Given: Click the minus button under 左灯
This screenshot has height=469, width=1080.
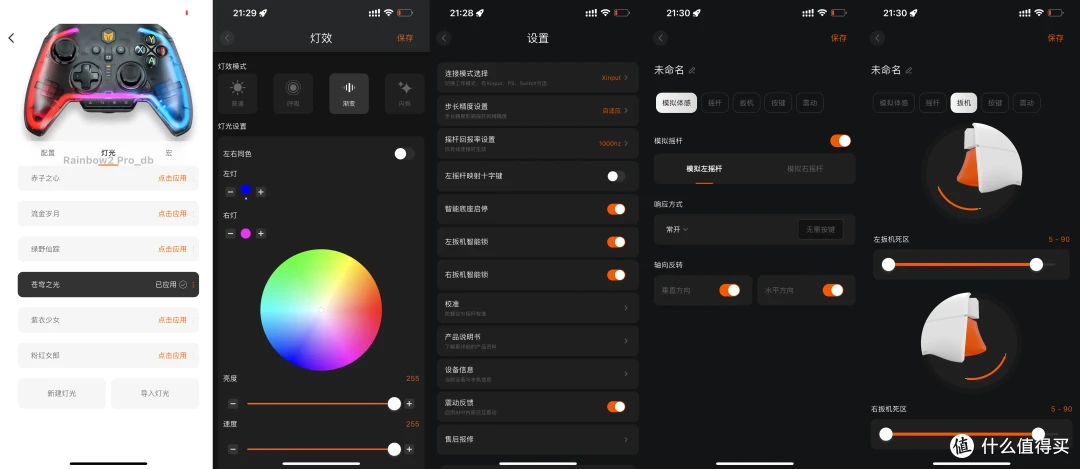Looking at the screenshot, I should click(230, 192).
